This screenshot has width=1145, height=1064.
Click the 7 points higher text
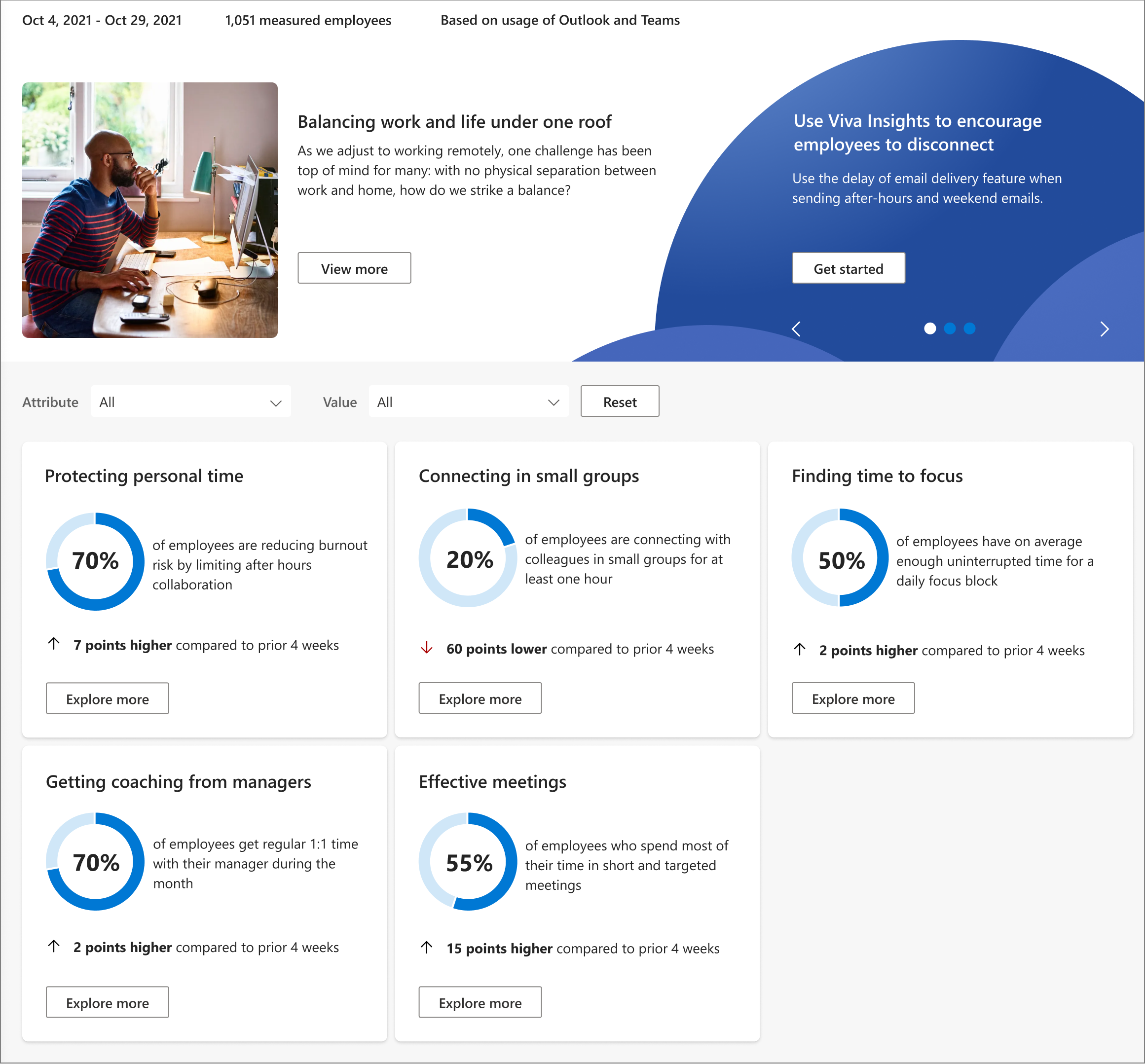point(123,645)
